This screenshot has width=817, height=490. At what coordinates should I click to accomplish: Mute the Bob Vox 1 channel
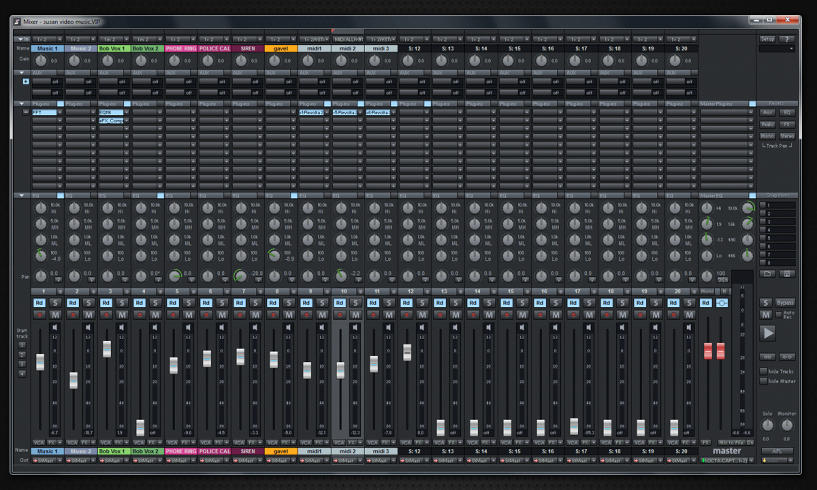(x=122, y=315)
